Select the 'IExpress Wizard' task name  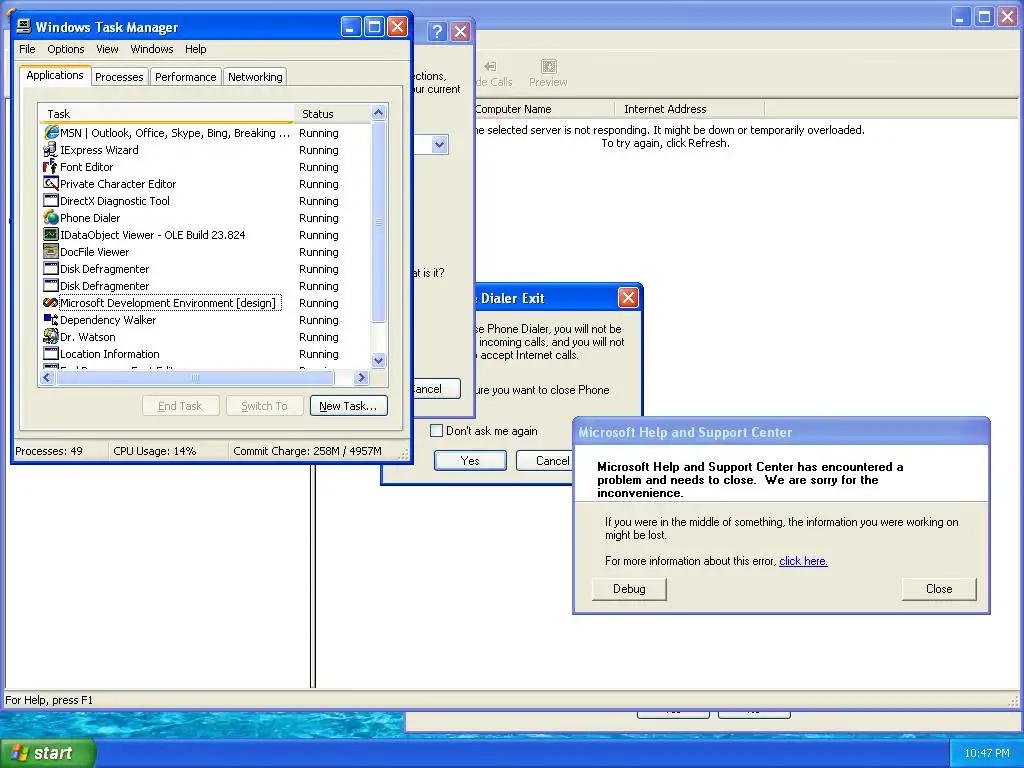coord(99,150)
